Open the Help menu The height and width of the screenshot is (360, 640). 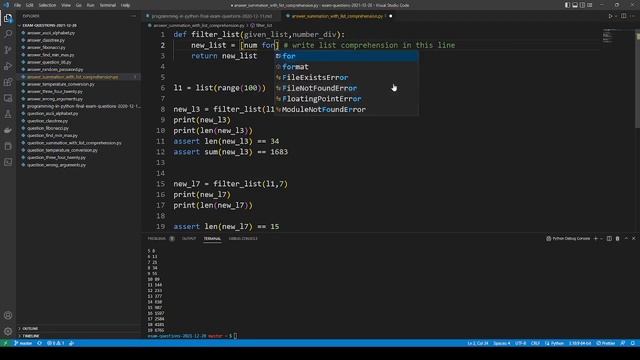pyautogui.click(x=125, y=5)
